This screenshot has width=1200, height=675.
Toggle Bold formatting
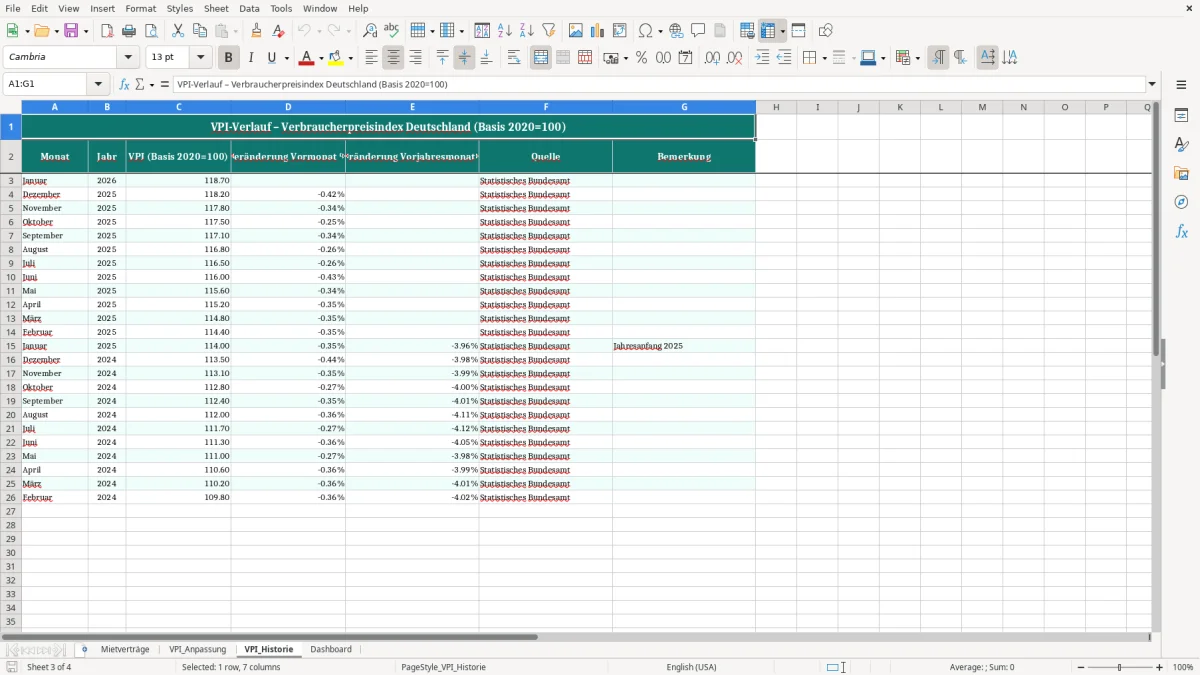click(x=229, y=58)
